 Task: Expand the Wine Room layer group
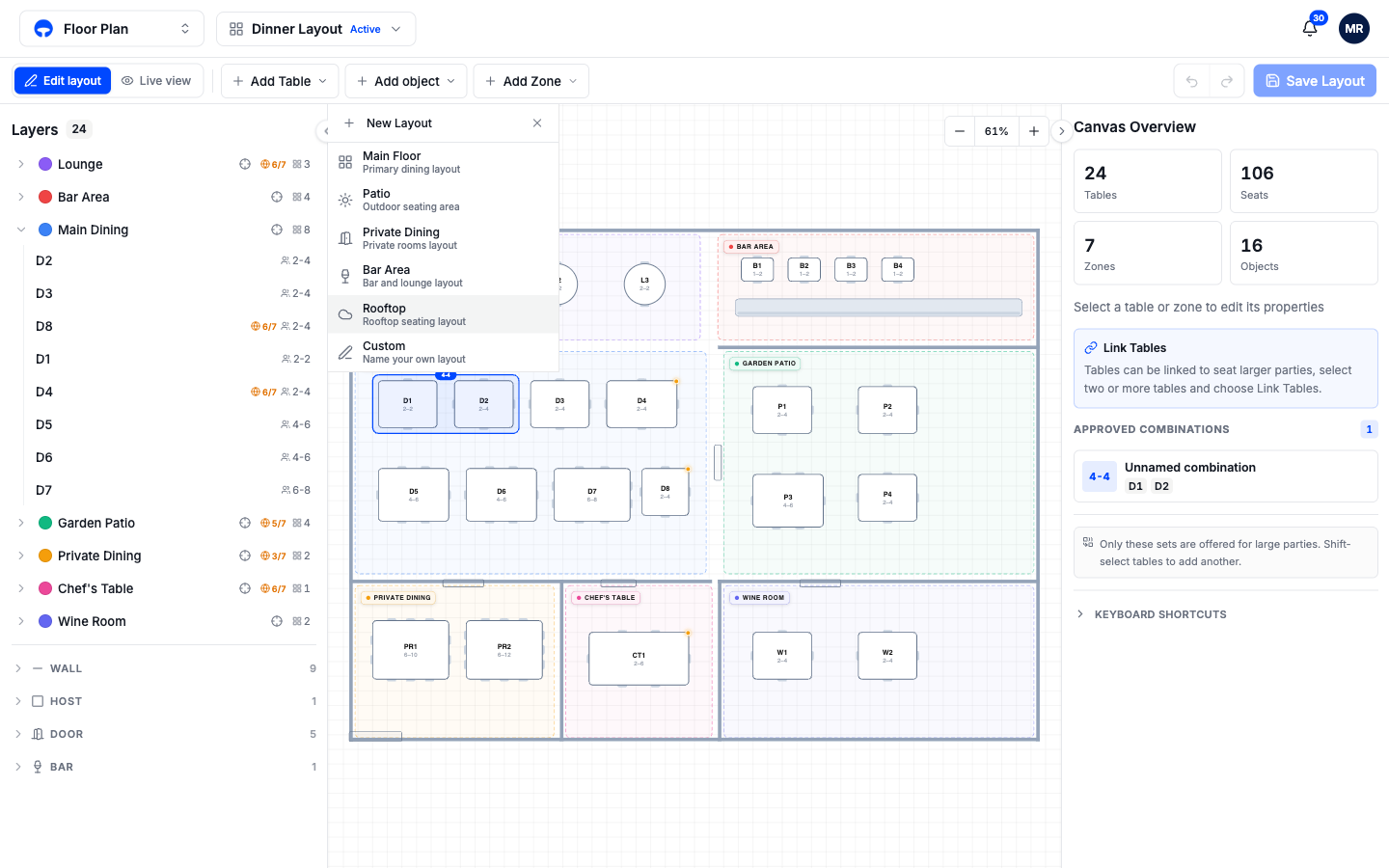pyautogui.click(x=21, y=621)
